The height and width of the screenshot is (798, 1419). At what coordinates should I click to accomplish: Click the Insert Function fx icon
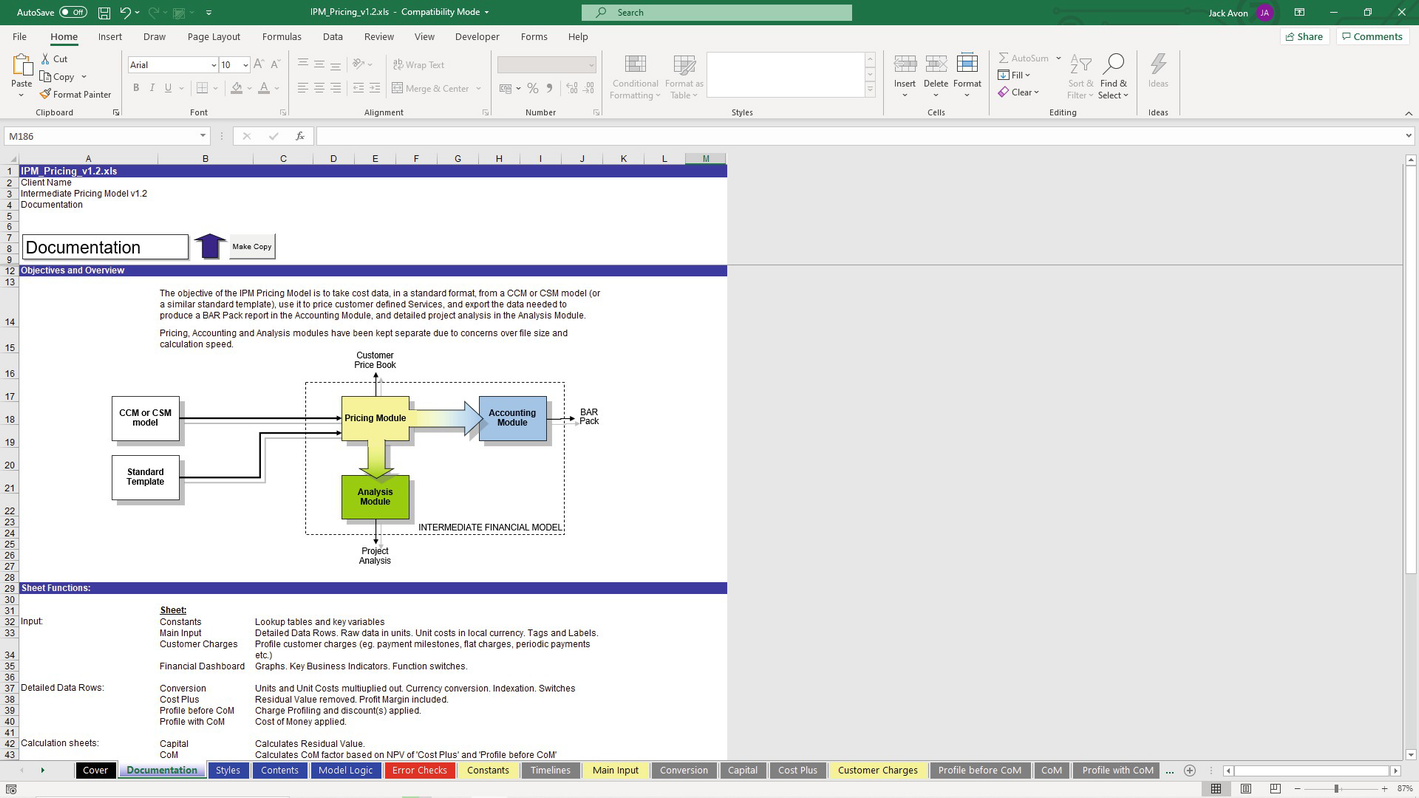point(300,136)
